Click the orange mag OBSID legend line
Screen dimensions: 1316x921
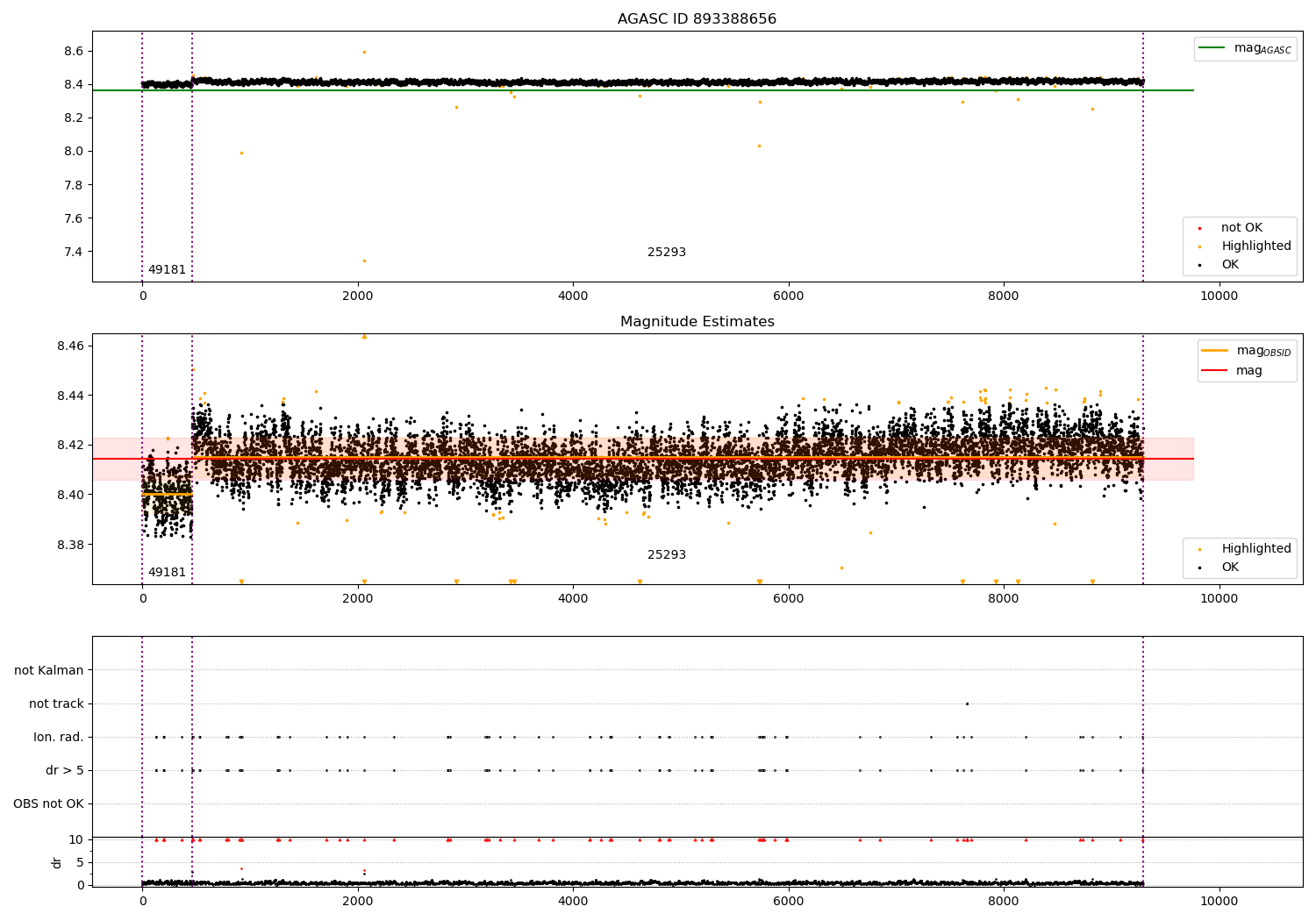1215,350
